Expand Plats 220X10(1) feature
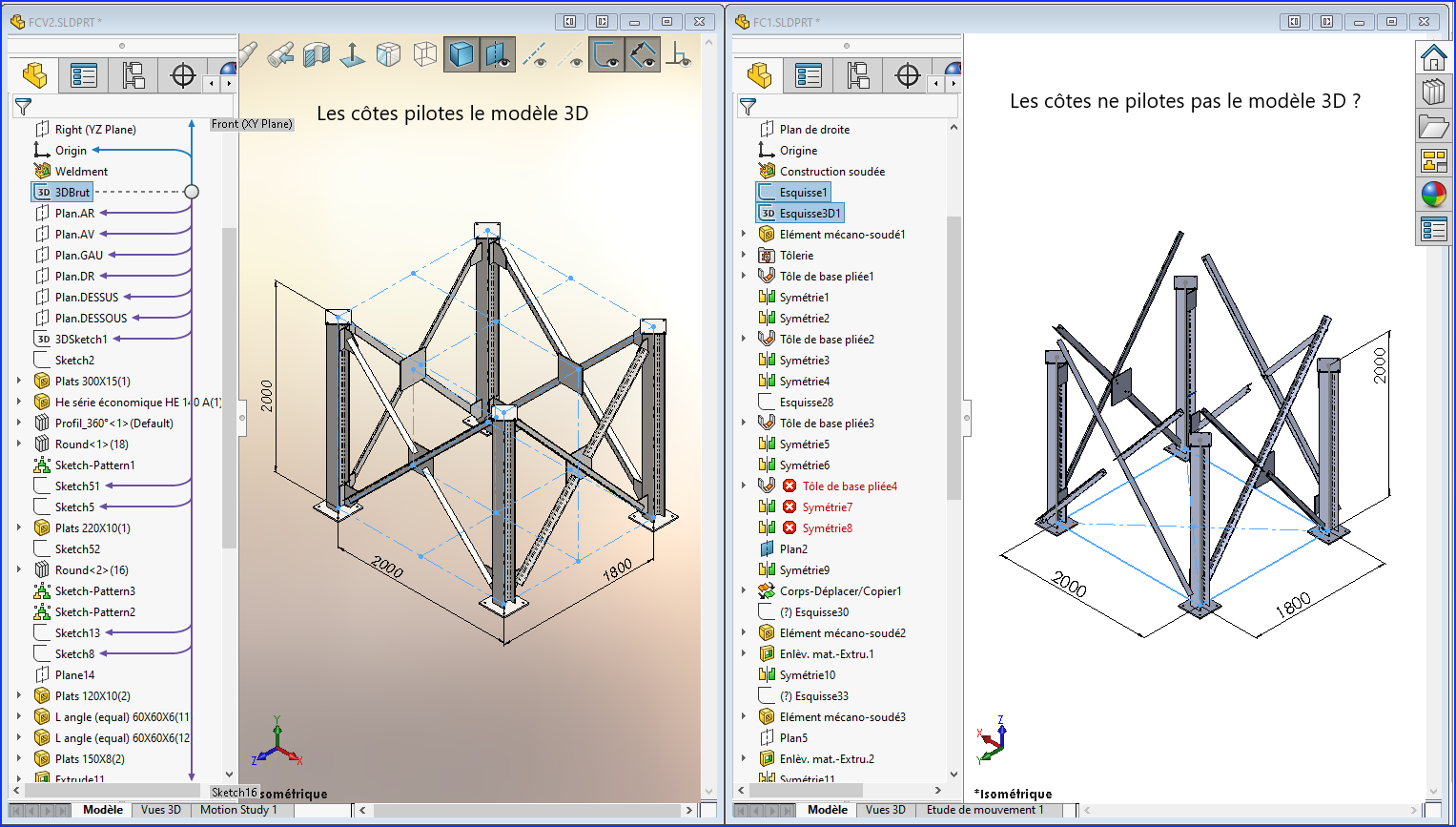The width and height of the screenshot is (1456, 827). (x=19, y=527)
